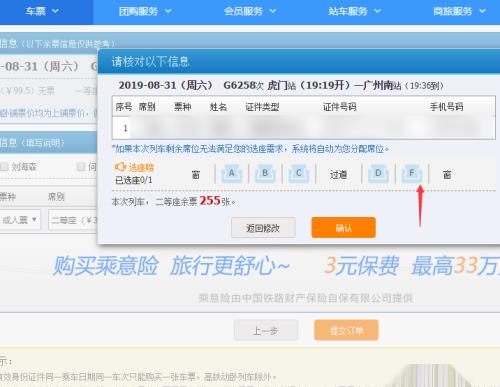Choose seat B icon
Image resolution: width=500 pixels, height=387 pixels.
point(265,174)
